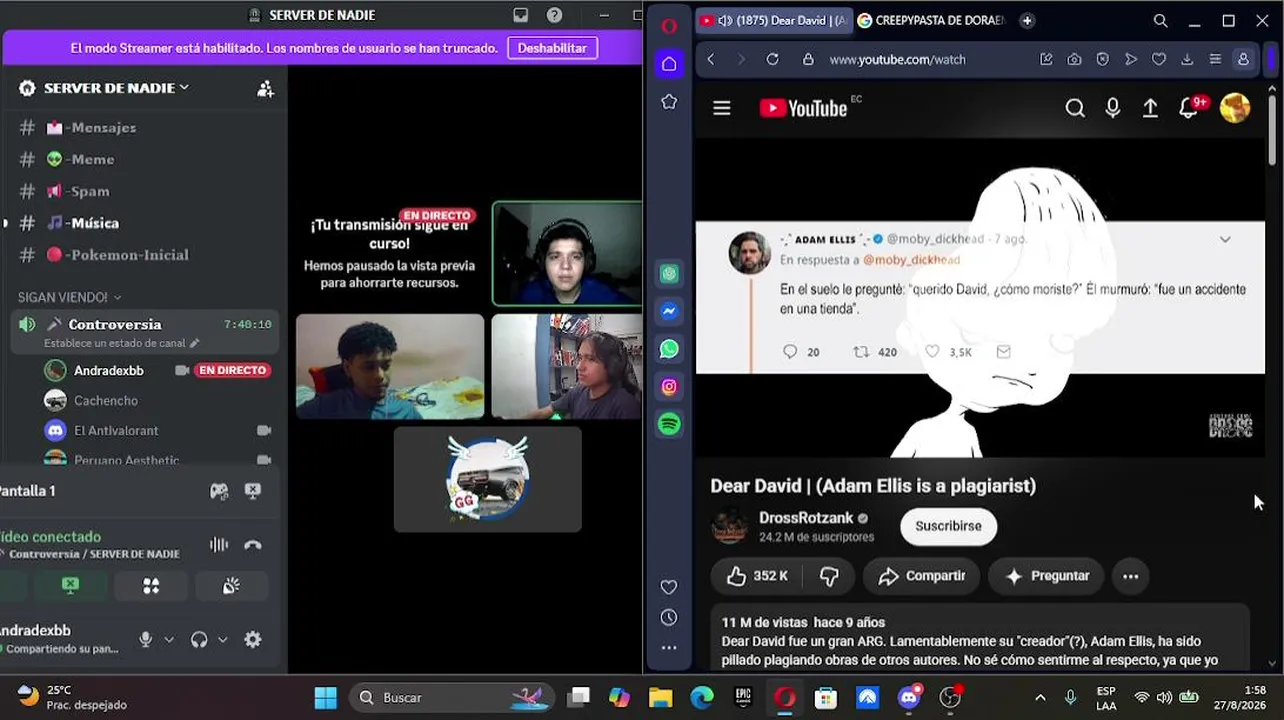Click the Windows taskbar Buscar search box
1284x720 pixels.
tap(450, 697)
